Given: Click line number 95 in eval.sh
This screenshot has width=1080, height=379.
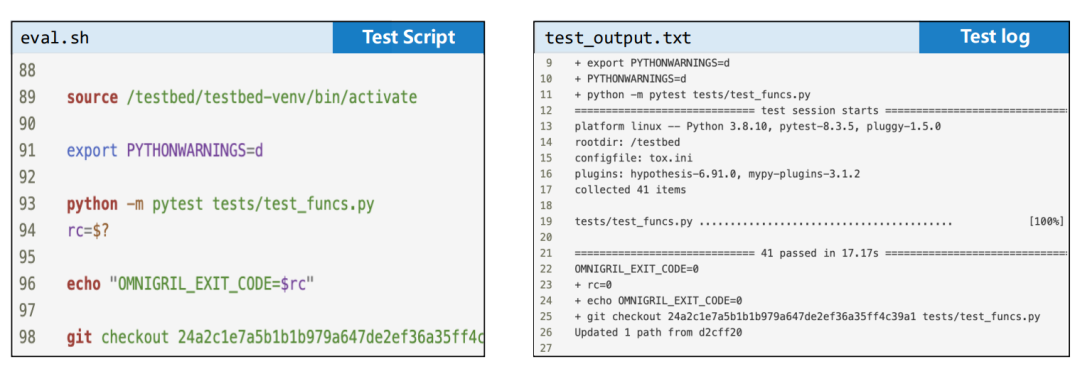Looking at the screenshot, I should point(28,258).
